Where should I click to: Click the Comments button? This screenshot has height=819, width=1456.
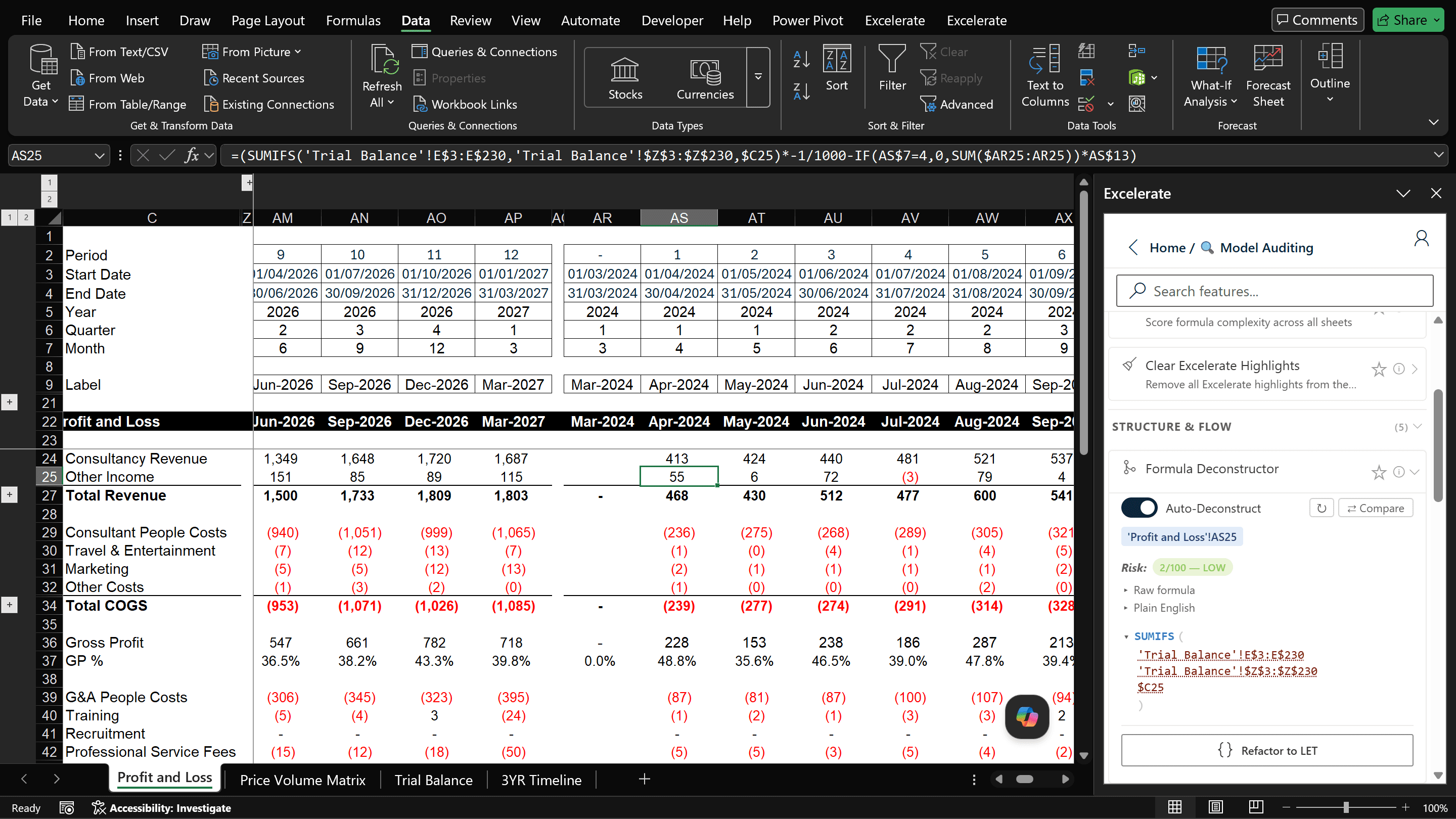[x=1317, y=20]
